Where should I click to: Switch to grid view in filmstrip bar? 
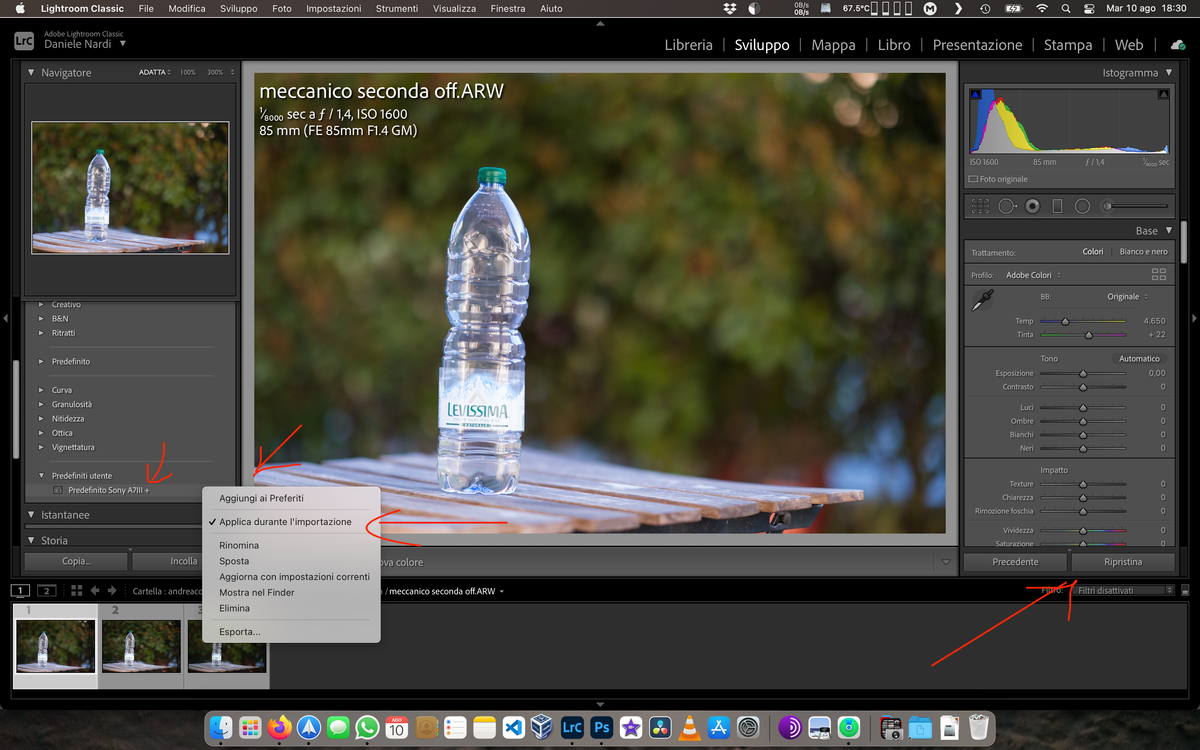[x=77, y=591]
